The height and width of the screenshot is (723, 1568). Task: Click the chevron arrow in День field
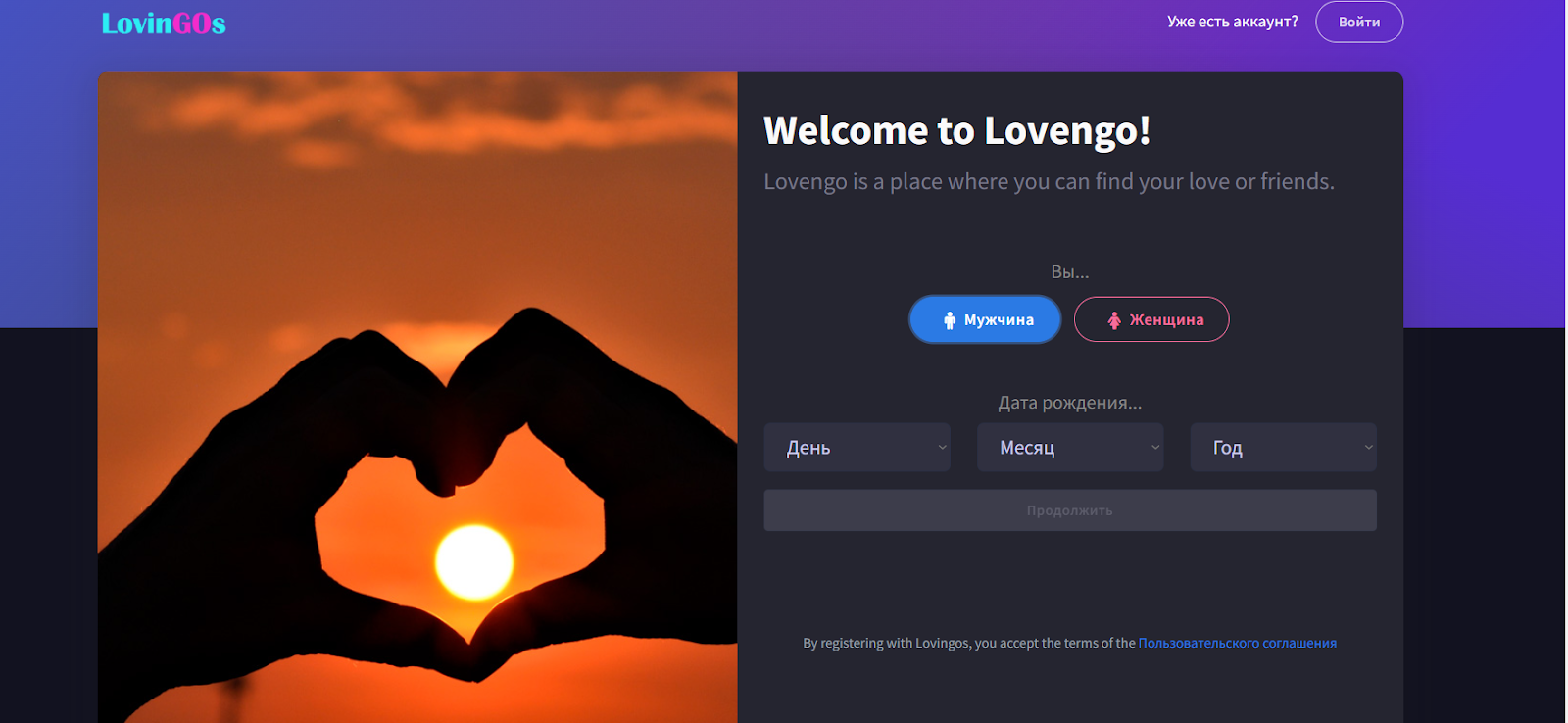tap(942, 448)
